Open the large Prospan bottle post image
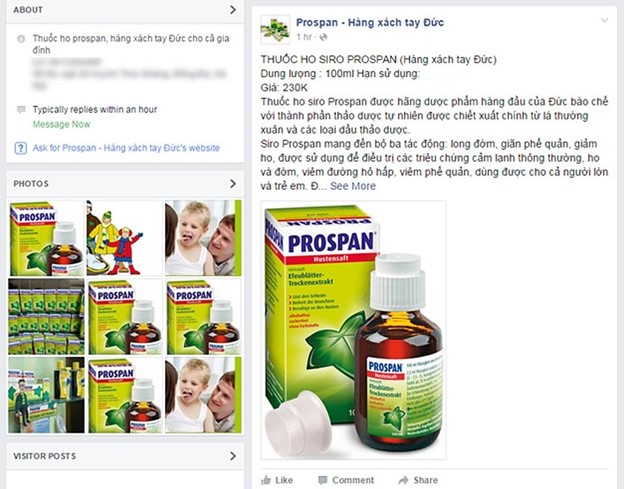The width and height of the screenshot is (624, 489). 353,330
